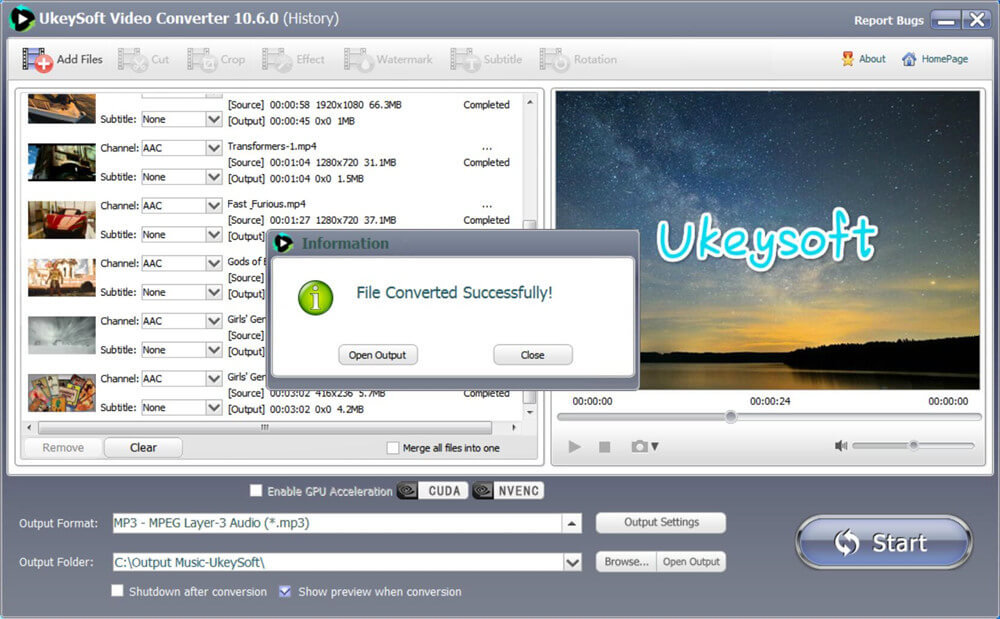Close the Information dialog
The height and width of the screenshot is (619, 1000).
[533, 354]
